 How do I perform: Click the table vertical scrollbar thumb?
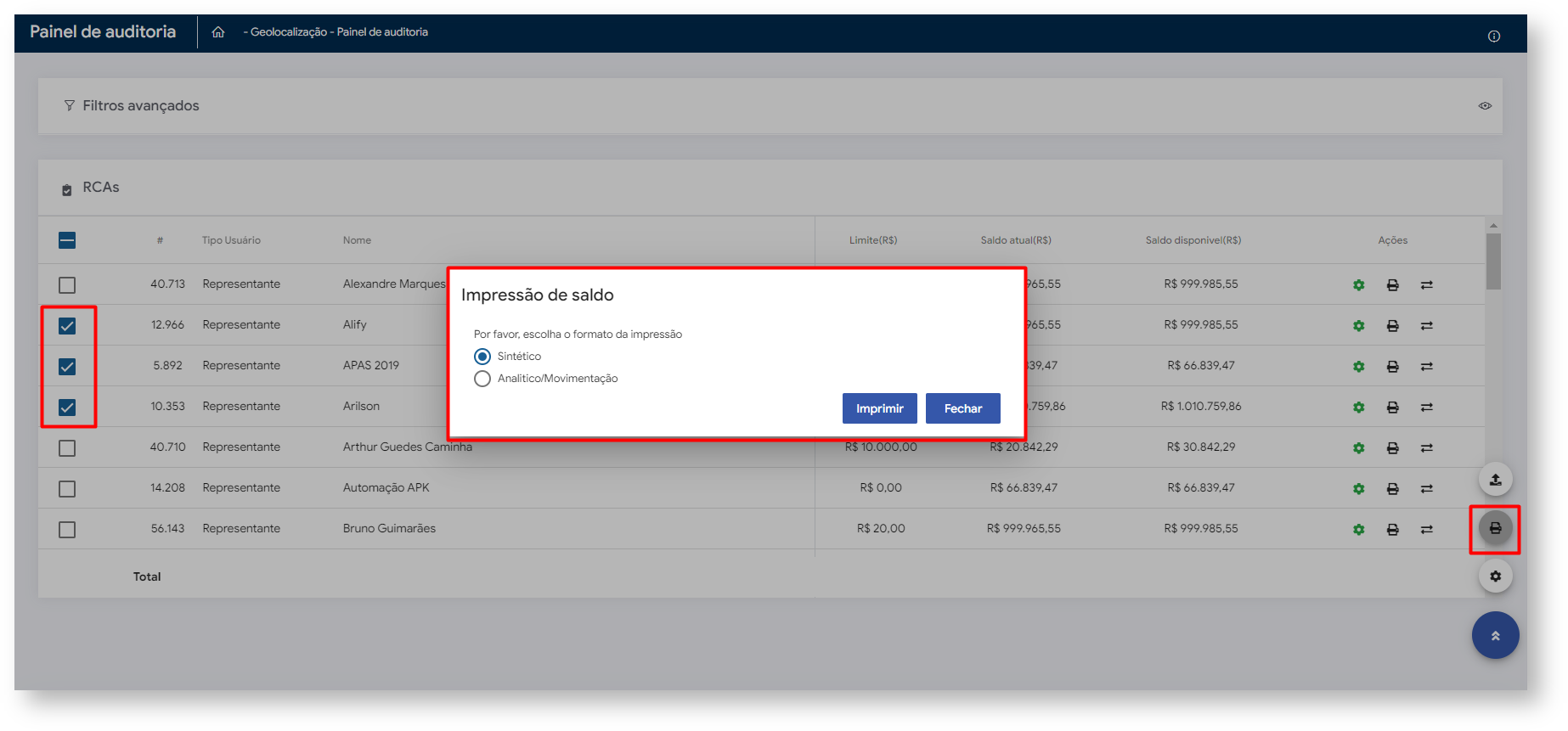[x=1493, y=261]
